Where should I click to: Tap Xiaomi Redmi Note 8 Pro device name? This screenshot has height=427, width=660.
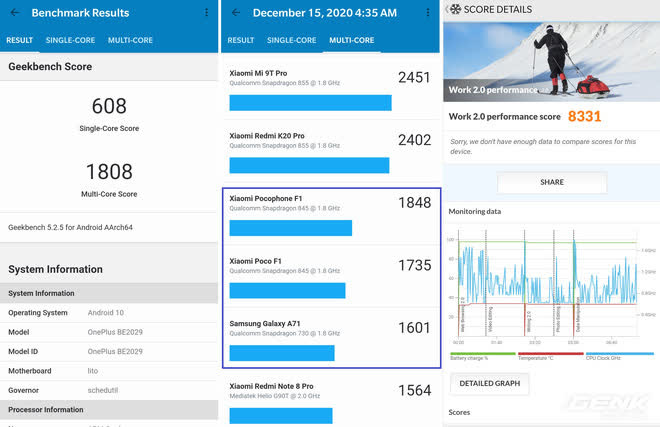[x=271, y=386]
